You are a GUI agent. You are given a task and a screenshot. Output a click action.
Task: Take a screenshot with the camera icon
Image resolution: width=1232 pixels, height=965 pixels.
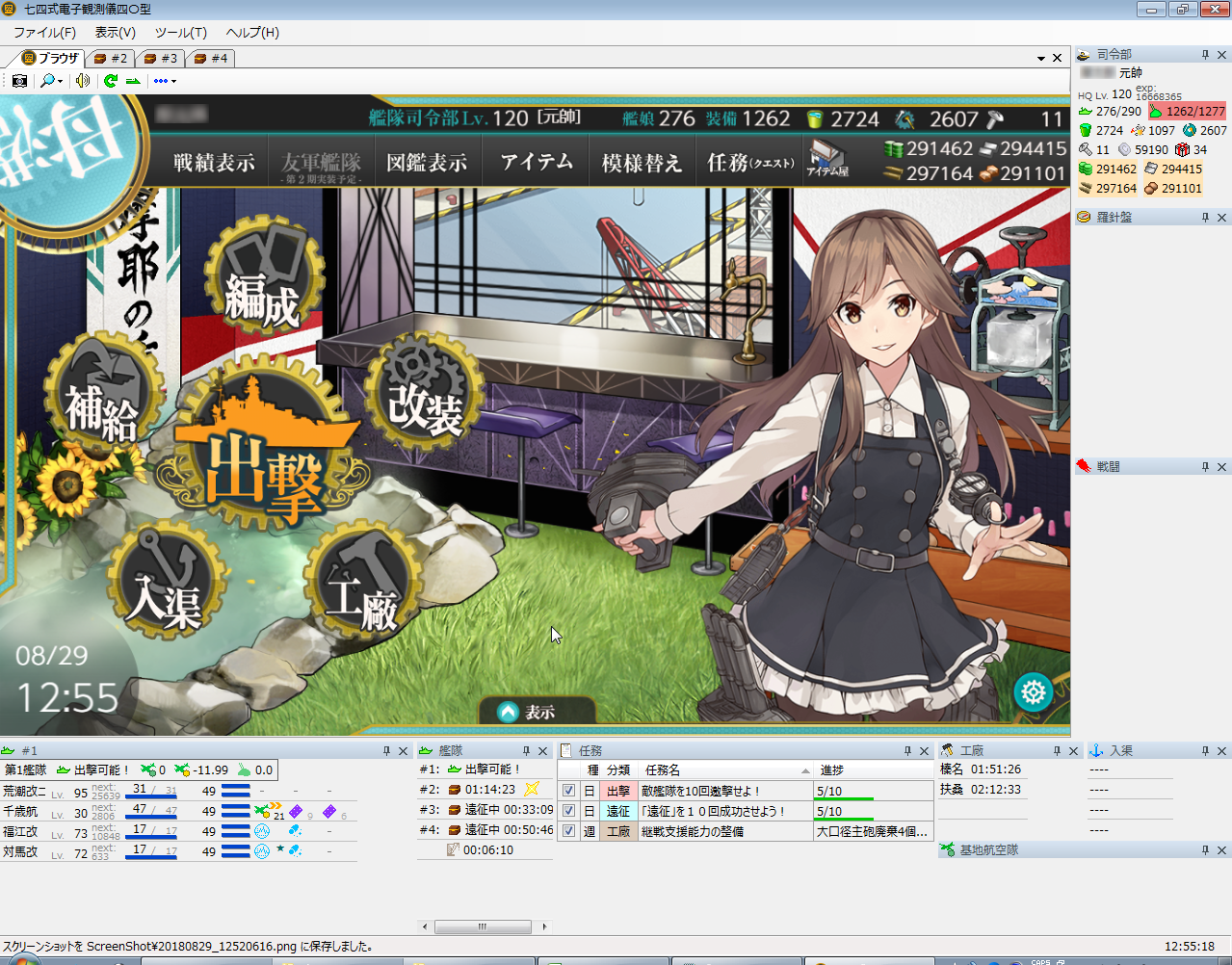click(19, 81)
